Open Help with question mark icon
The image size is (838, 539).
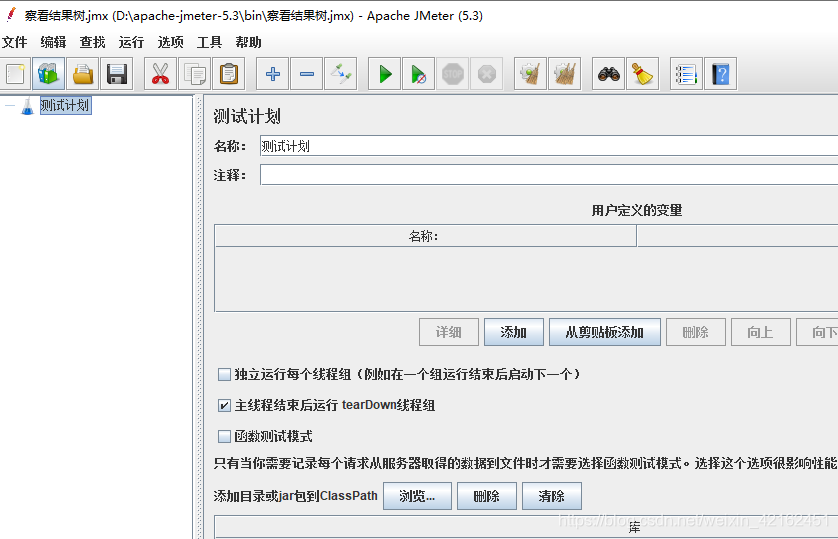pyautogui.click(x=720, y=74)
